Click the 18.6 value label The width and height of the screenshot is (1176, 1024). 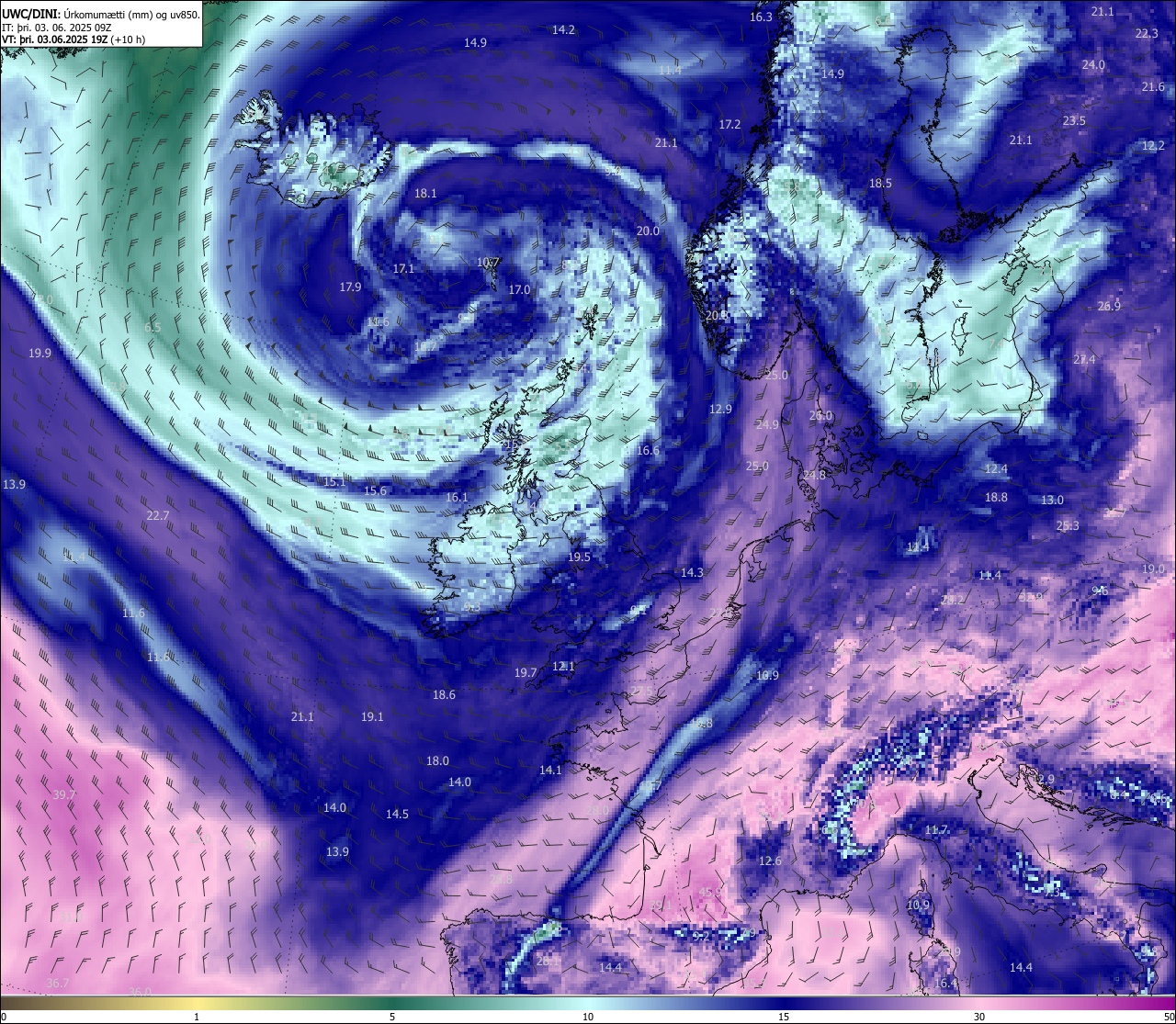[444, 694]
